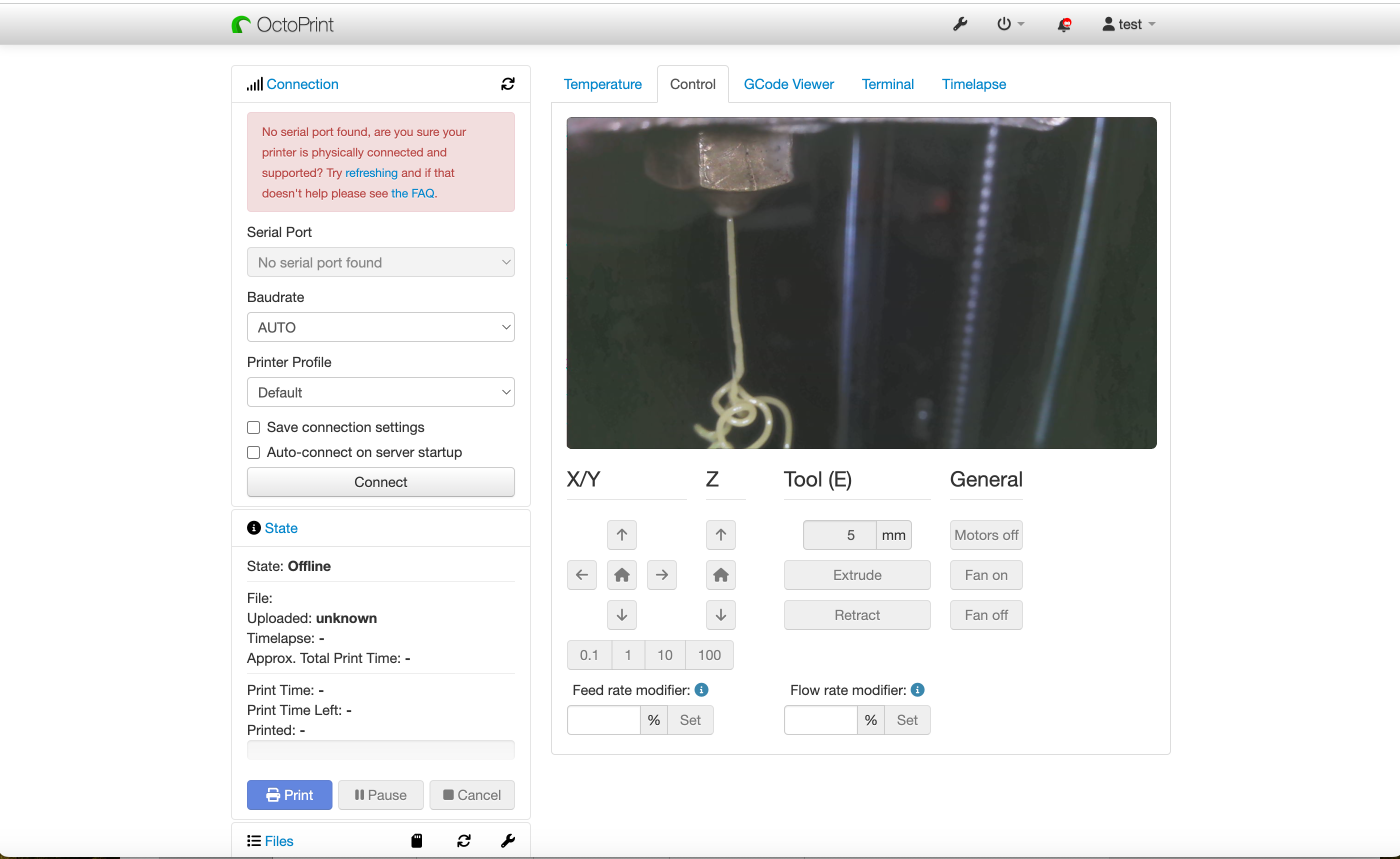Open the GCode Viewer tab
Image resolution: width=1400 pixels, height=859 pixels.
point(789,84)
